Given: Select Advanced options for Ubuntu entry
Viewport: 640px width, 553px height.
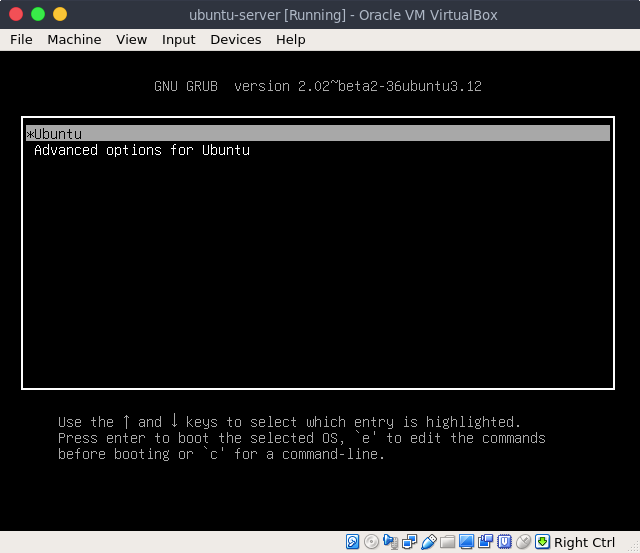Looking at the screenshot, I should [x=142, y=150].
